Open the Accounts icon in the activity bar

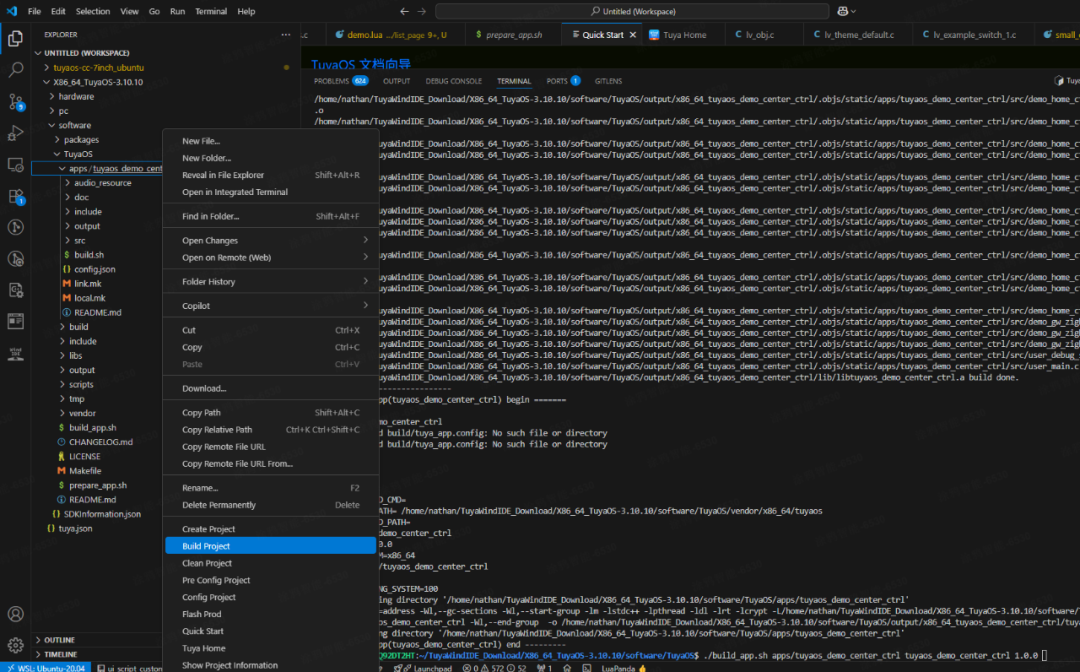(x=15, y=613)
